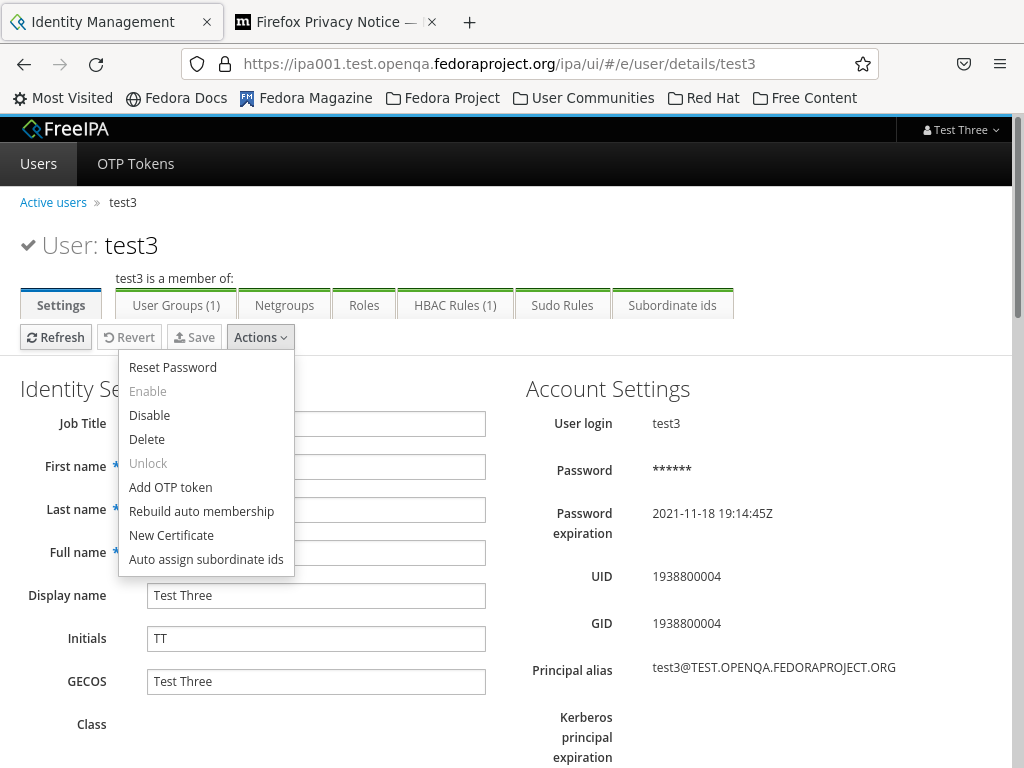Open the Pocket save icon

point(964,64)
